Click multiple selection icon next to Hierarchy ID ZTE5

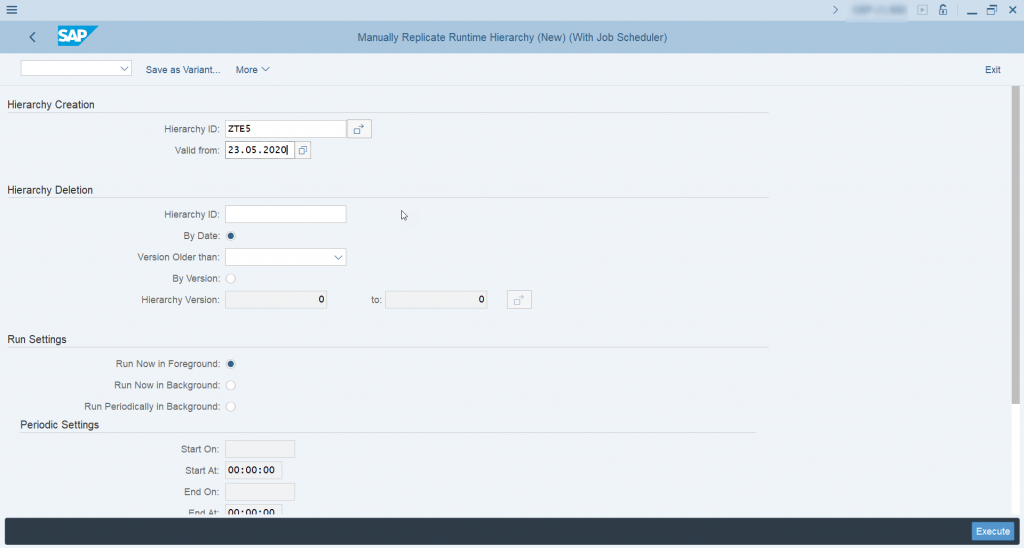(359, 129)
